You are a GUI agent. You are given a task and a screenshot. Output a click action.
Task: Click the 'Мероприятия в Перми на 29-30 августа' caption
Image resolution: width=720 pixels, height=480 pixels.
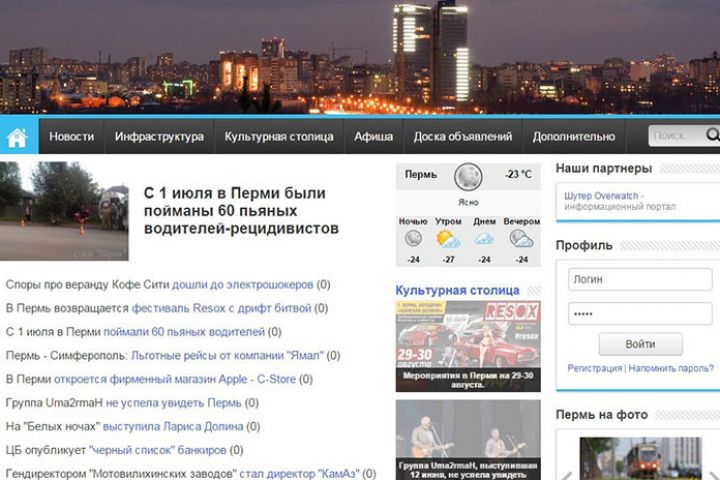point(468,380)
